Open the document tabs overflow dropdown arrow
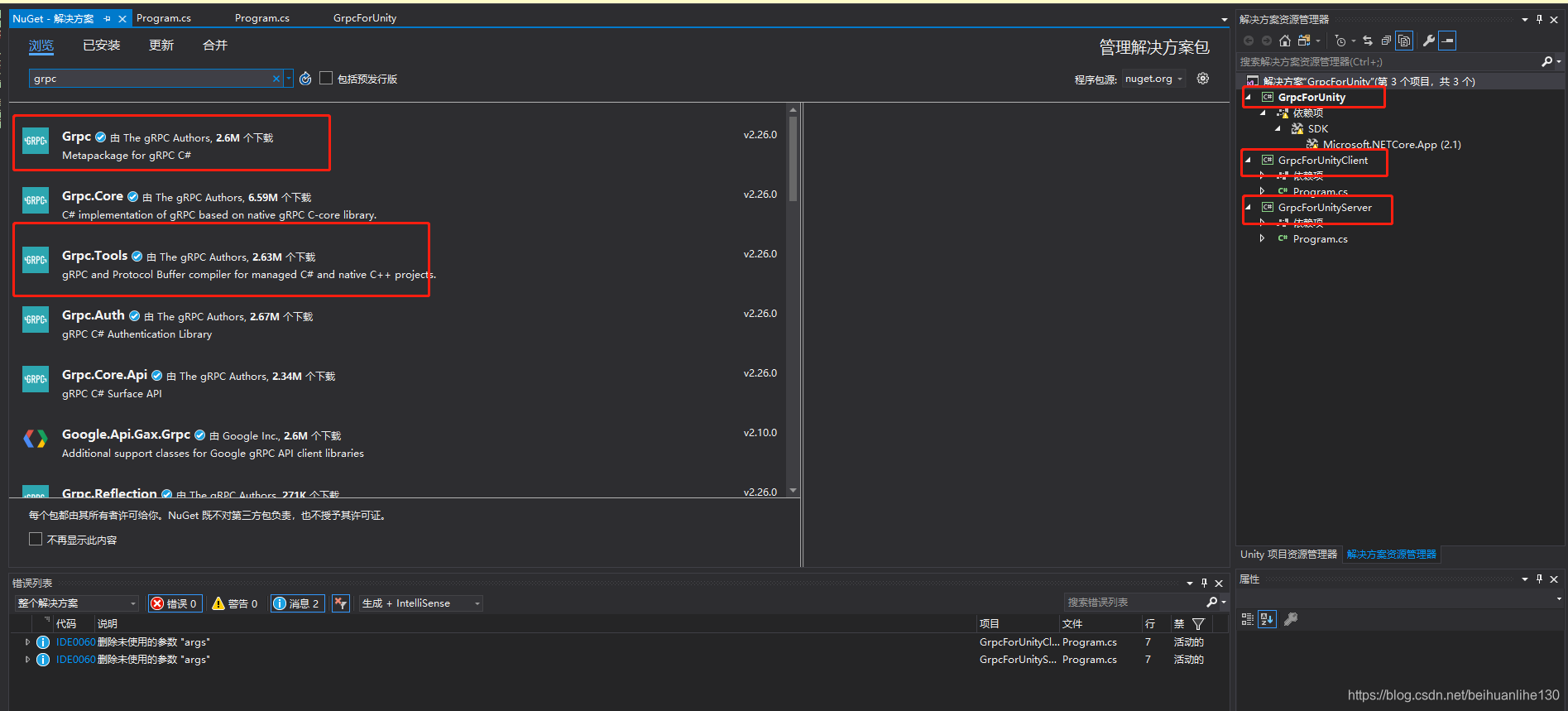Viewport: 1568px width, 711px height. [1225, 20]
